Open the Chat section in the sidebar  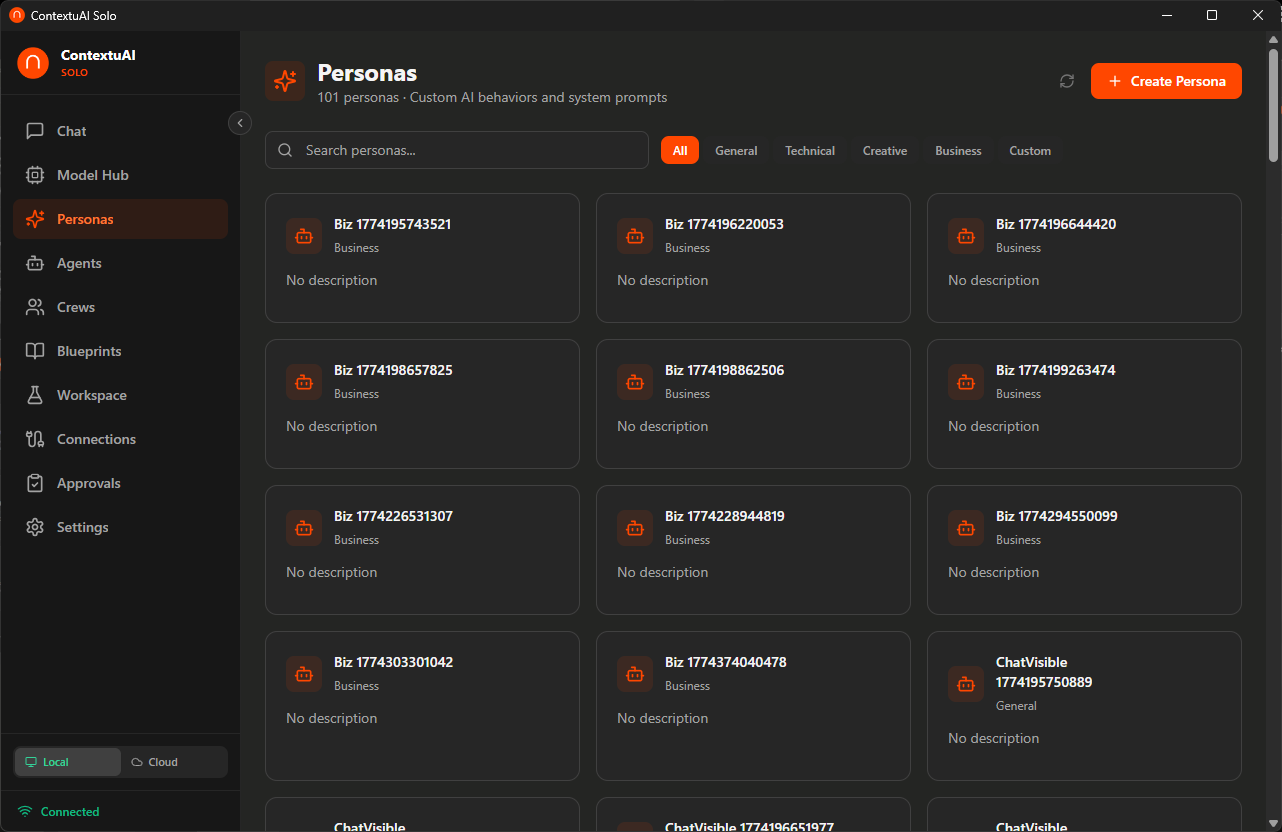tap(70, 131)
